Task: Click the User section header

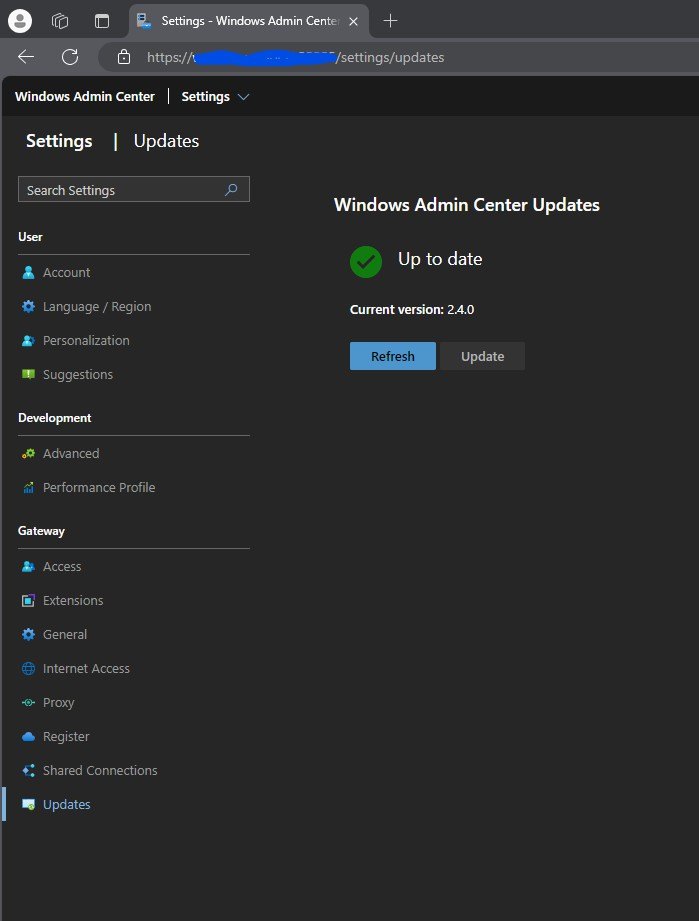Action: [x=30, y=237]
